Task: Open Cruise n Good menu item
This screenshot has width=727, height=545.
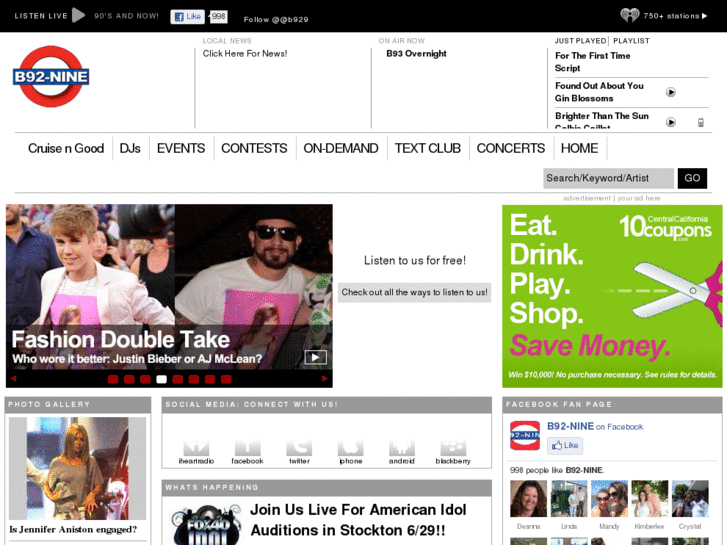Action: [66, 148]
